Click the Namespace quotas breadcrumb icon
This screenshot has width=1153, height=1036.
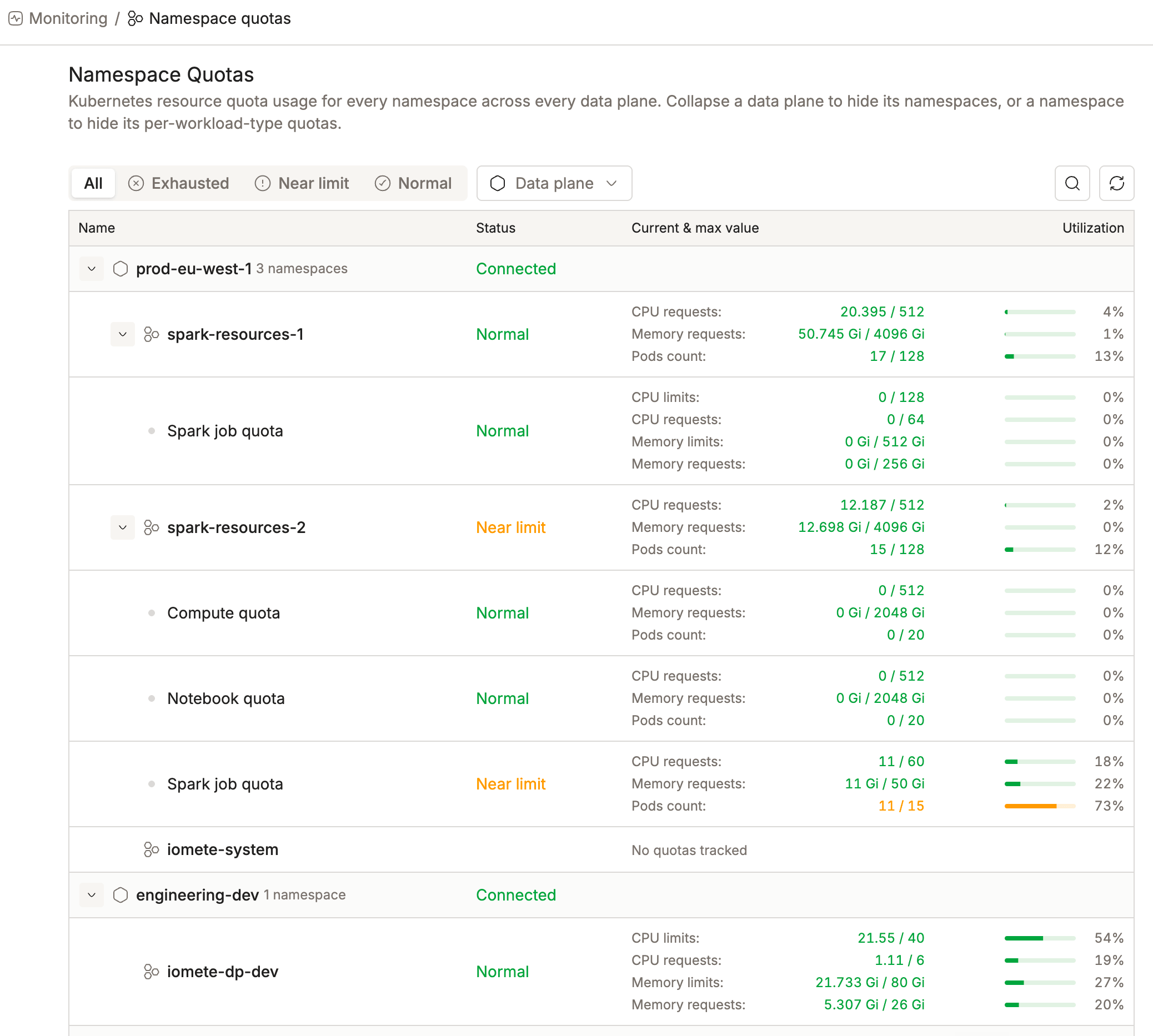[135, 19]
